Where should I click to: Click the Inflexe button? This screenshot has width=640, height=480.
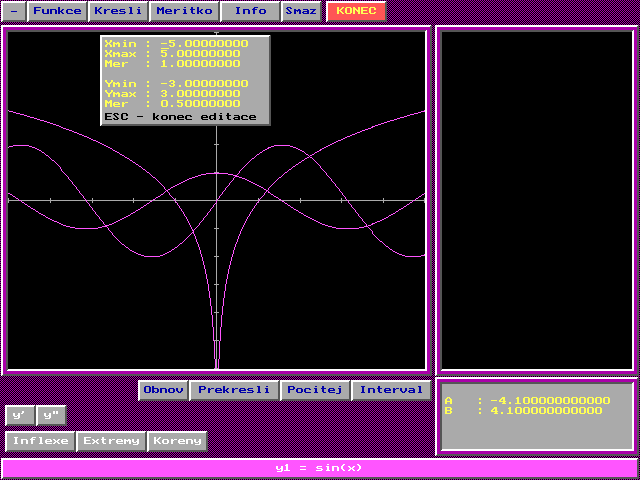point(40,441)
